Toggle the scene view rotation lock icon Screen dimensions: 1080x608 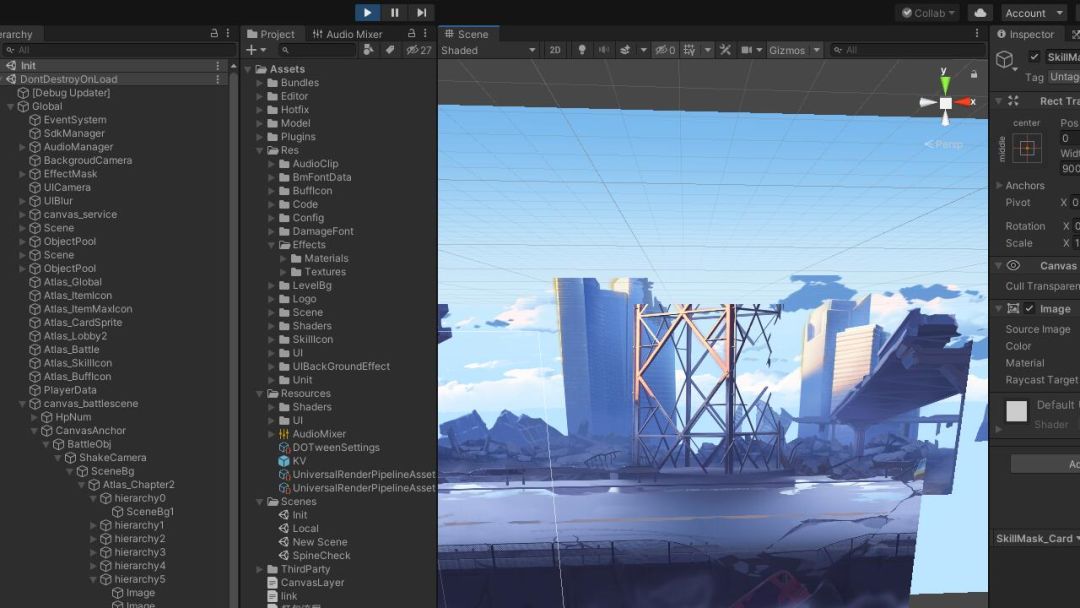click(x=974, y=74)
